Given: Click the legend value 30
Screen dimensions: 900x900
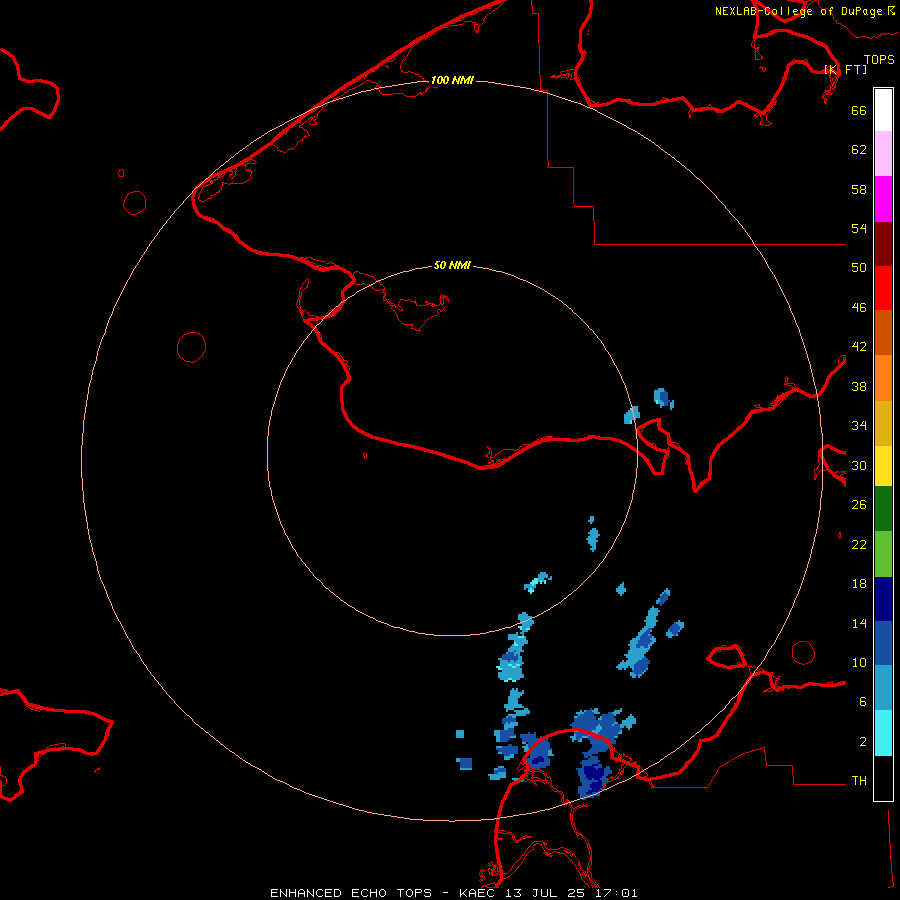Looking at the screenshot, I should pyautogui.click(x=859, y=465).
